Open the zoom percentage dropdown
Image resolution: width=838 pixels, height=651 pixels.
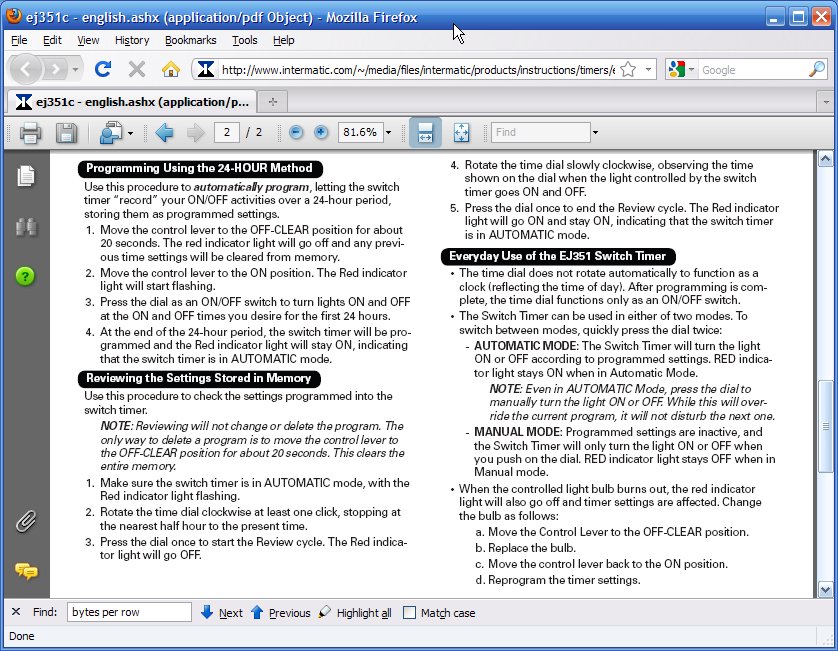tap(389, 133)
